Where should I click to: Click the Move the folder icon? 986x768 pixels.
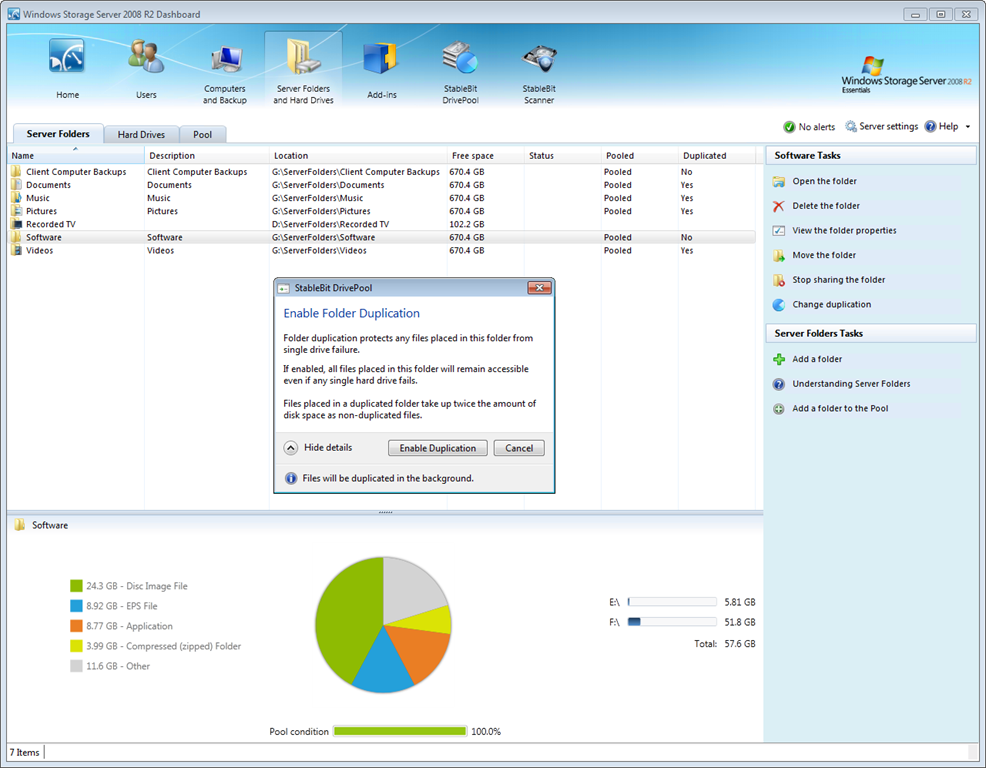pos(778,255)
